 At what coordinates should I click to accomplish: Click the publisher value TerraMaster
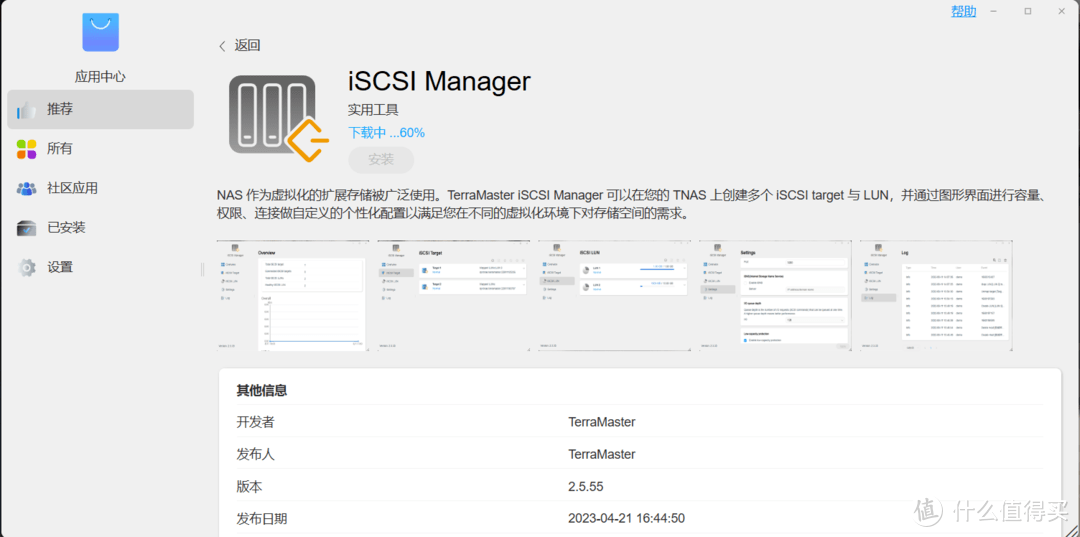(602, 454)
